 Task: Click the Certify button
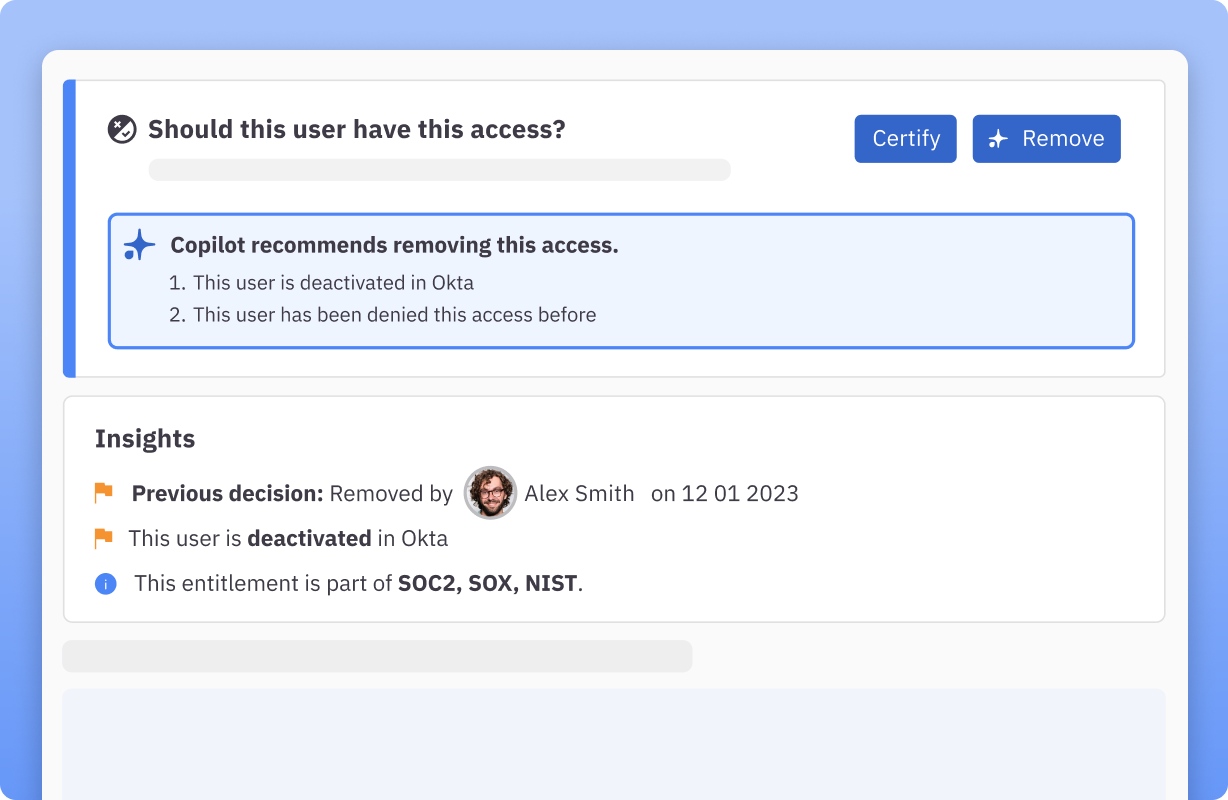tap(905, 139)
